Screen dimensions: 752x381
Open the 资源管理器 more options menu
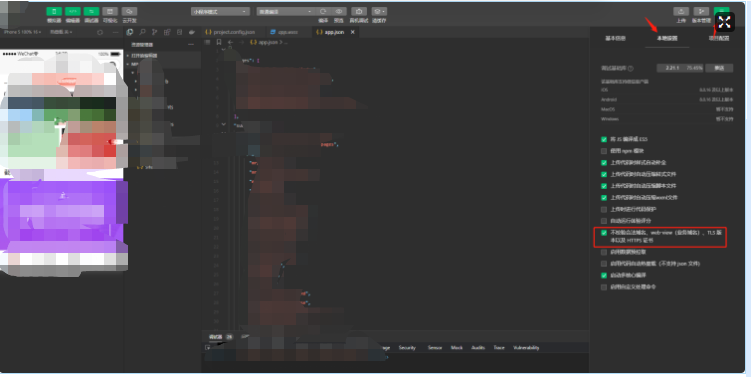coord(191,45)
